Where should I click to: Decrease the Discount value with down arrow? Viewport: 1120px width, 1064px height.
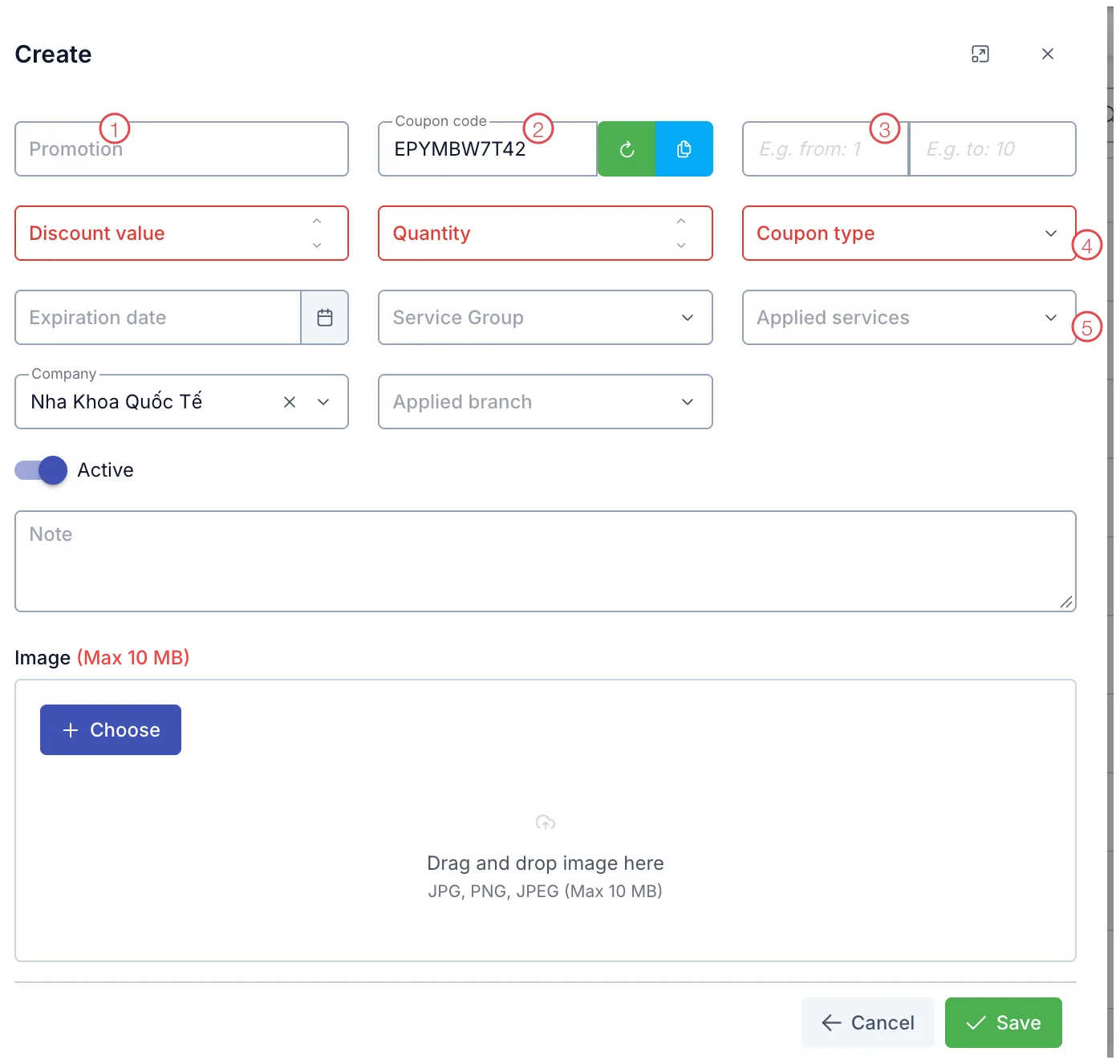tap(317, 246)
